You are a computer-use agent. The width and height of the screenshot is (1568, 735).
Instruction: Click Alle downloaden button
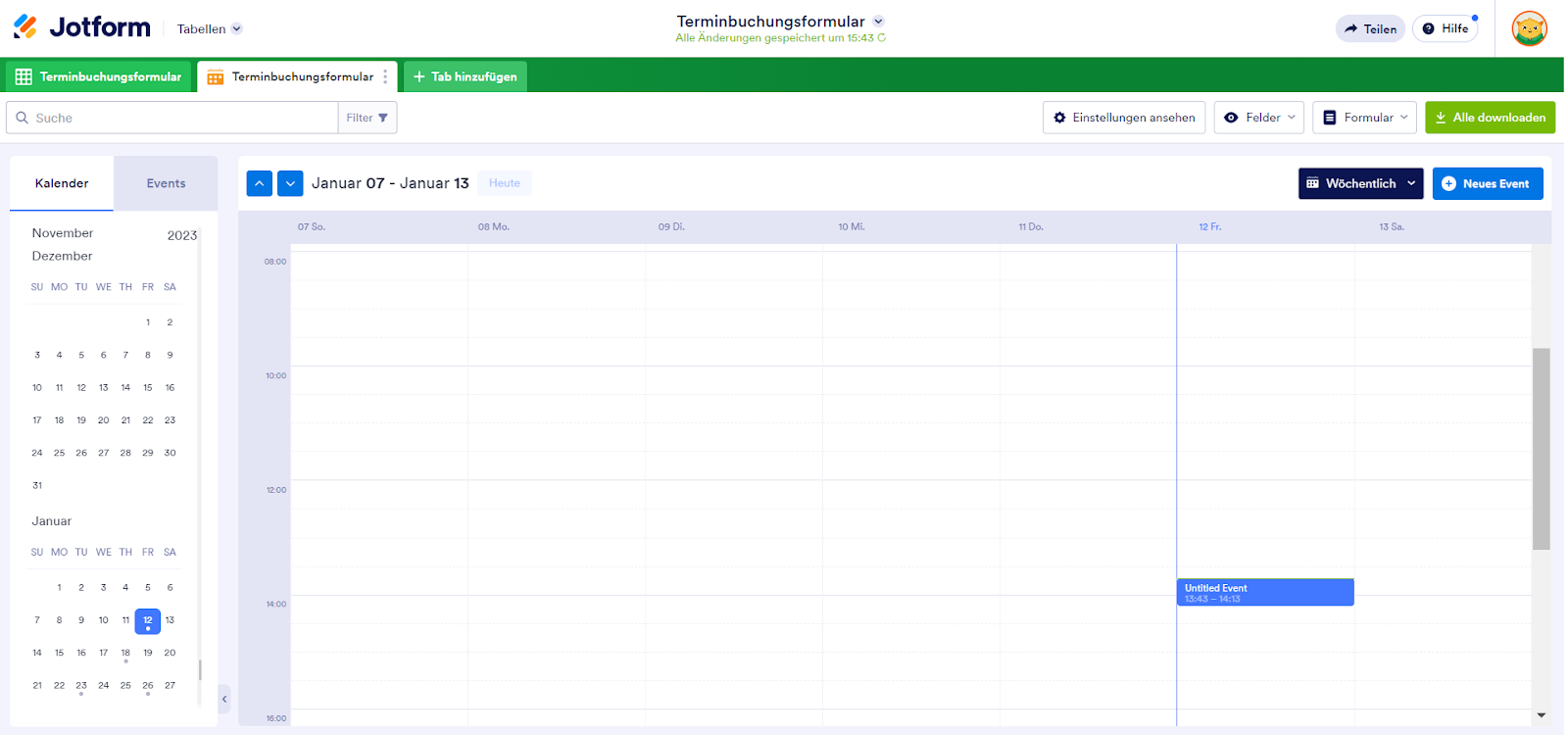[x=1490, y=118]
